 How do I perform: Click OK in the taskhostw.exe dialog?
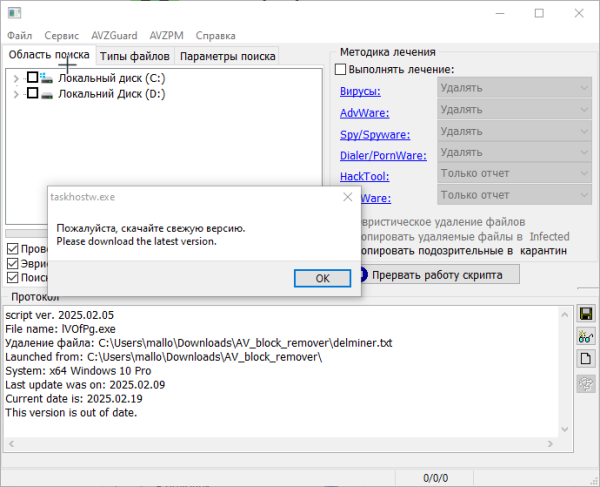pos(322,278)
